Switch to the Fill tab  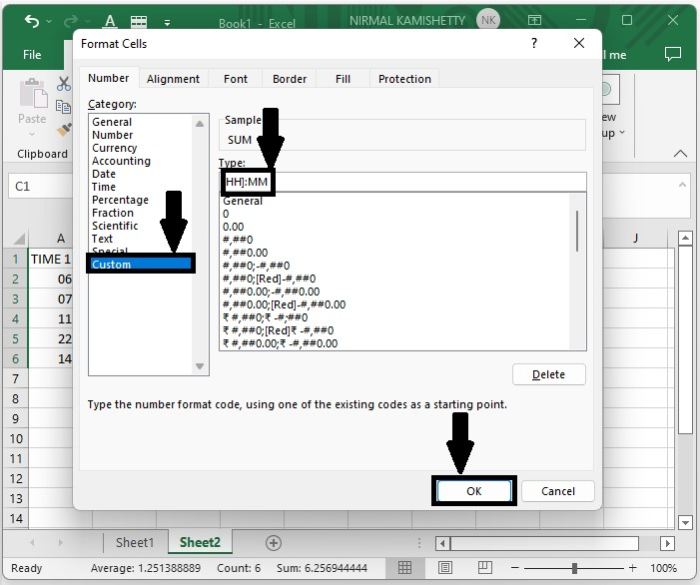coord(343,79)
